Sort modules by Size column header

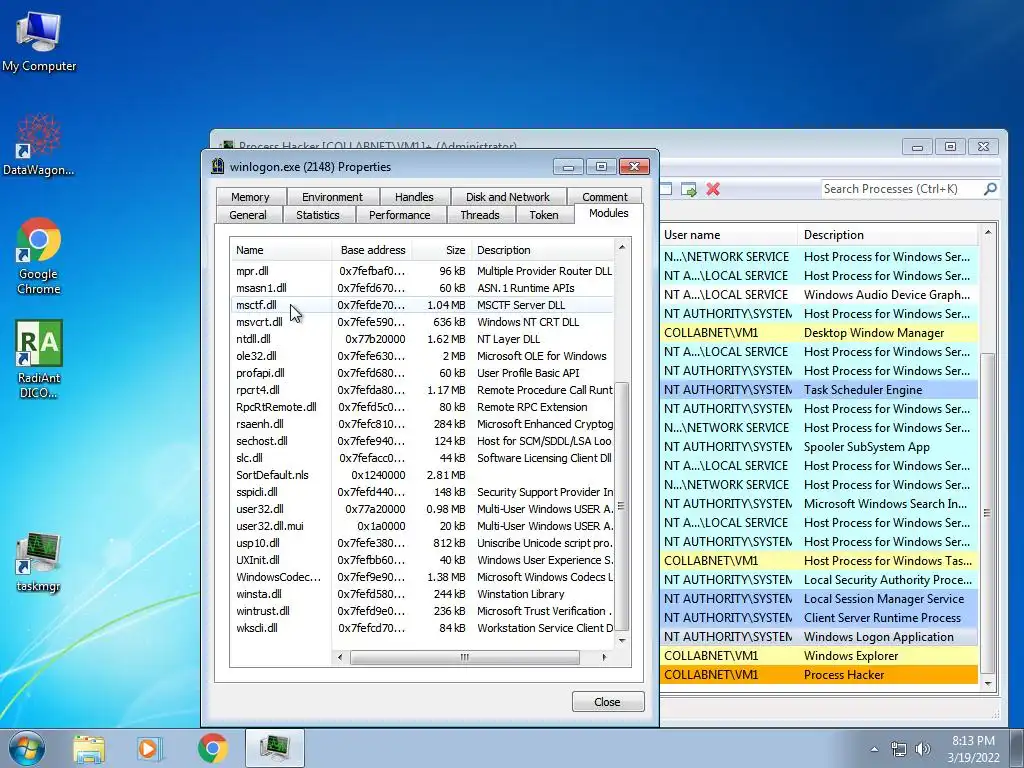pyautogui.click(x=441, y=249)
